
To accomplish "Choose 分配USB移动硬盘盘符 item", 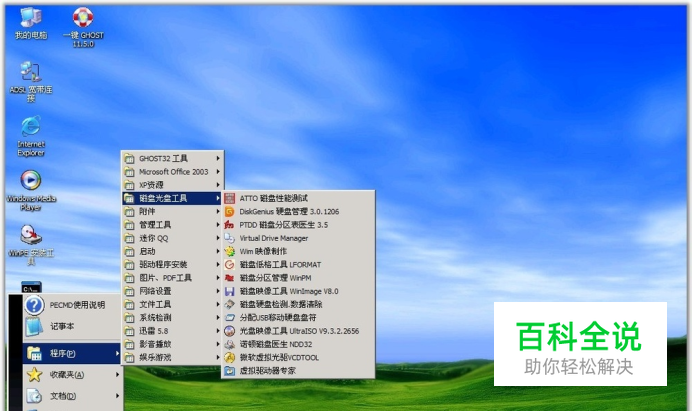I will point(298,317).
